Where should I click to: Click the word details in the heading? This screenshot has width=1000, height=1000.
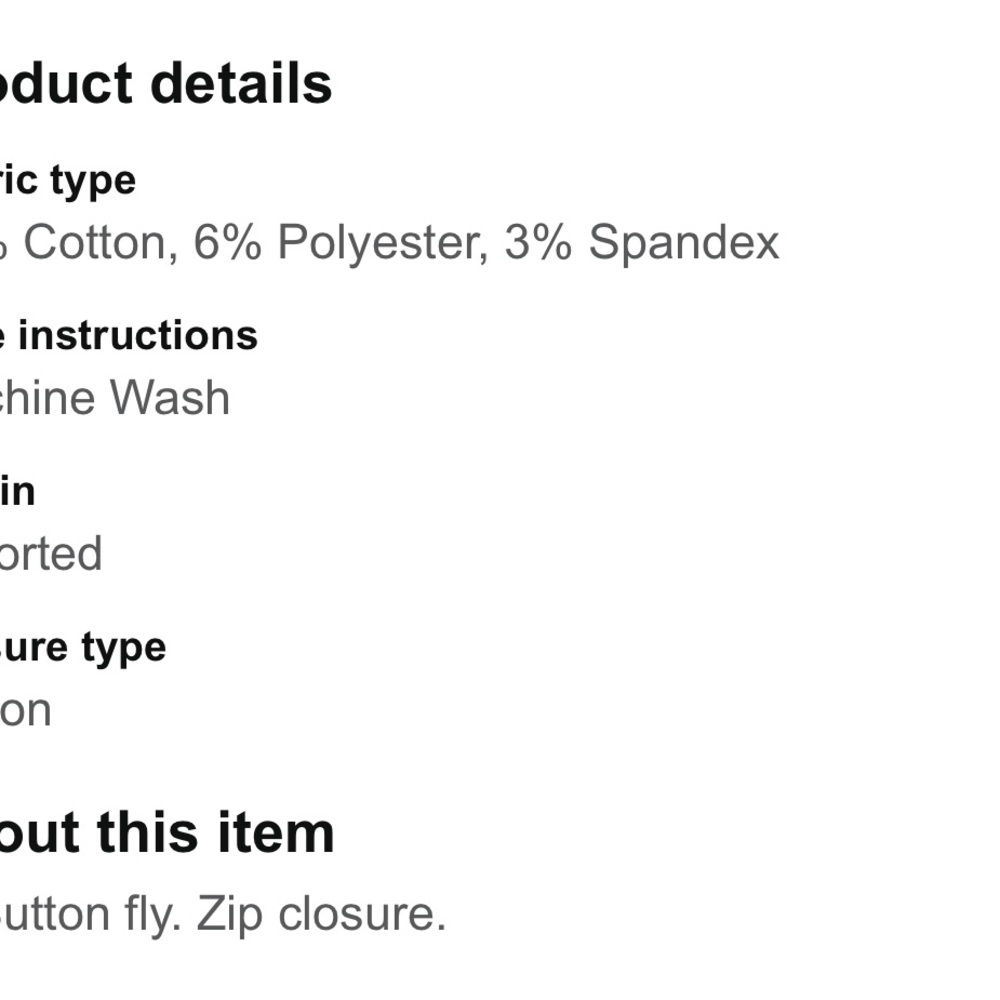(x=241, y=84)
